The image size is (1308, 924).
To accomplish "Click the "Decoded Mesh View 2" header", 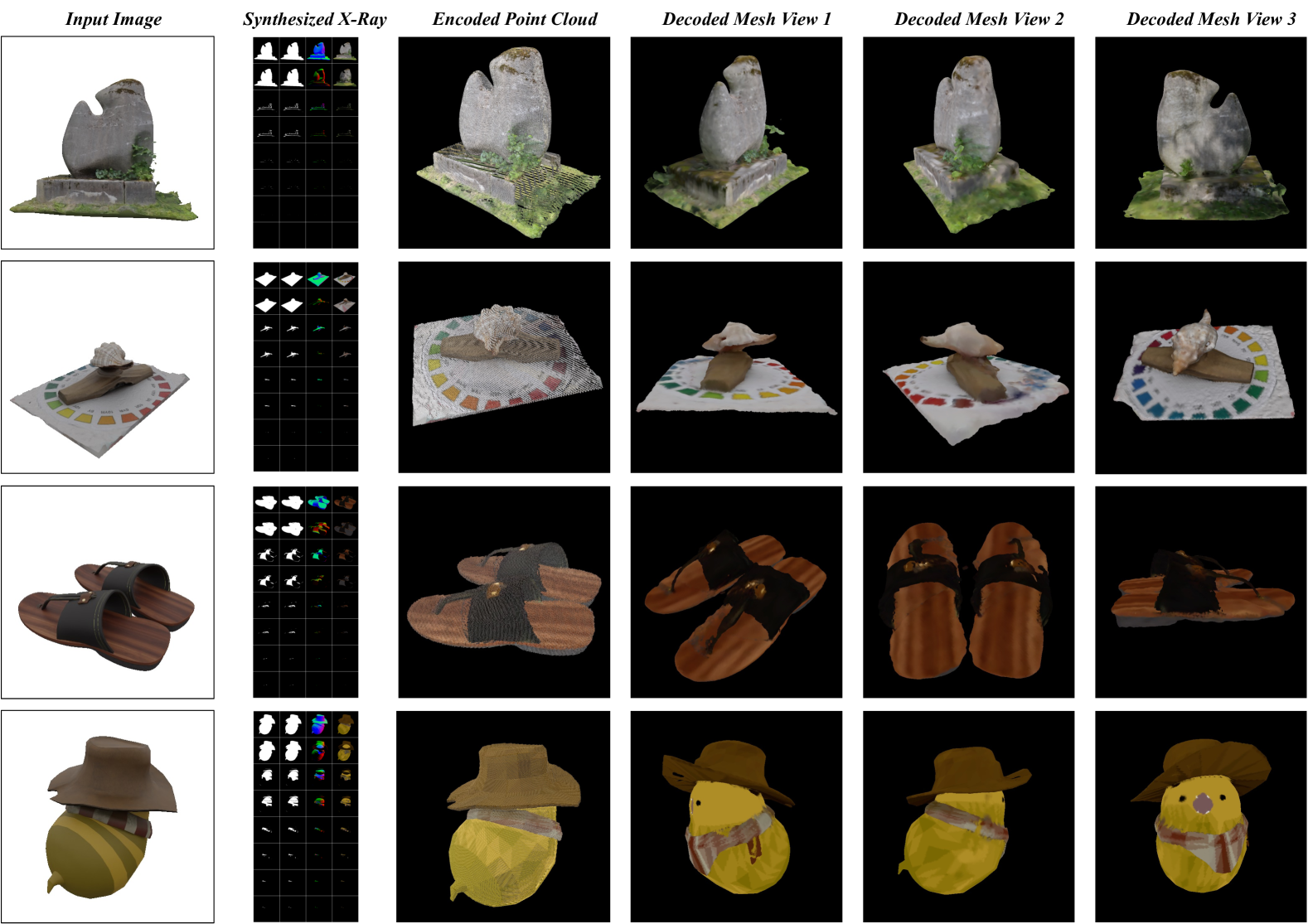I will point(979,19).
